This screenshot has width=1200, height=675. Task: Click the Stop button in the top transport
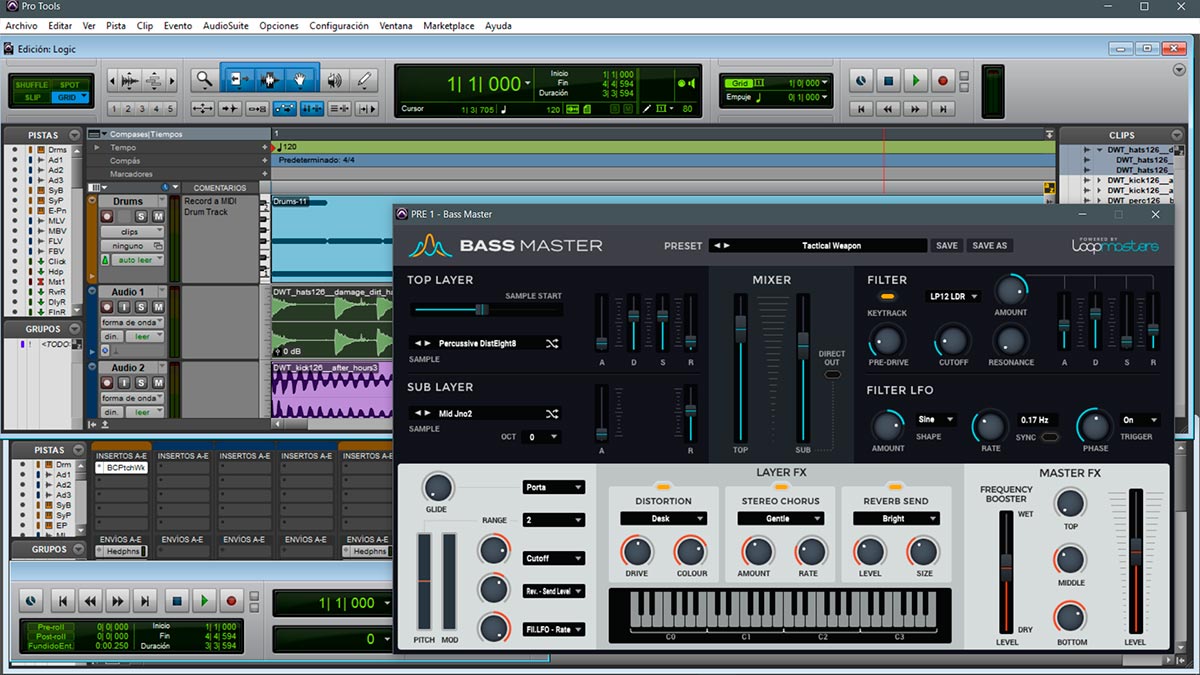[888, 80]
